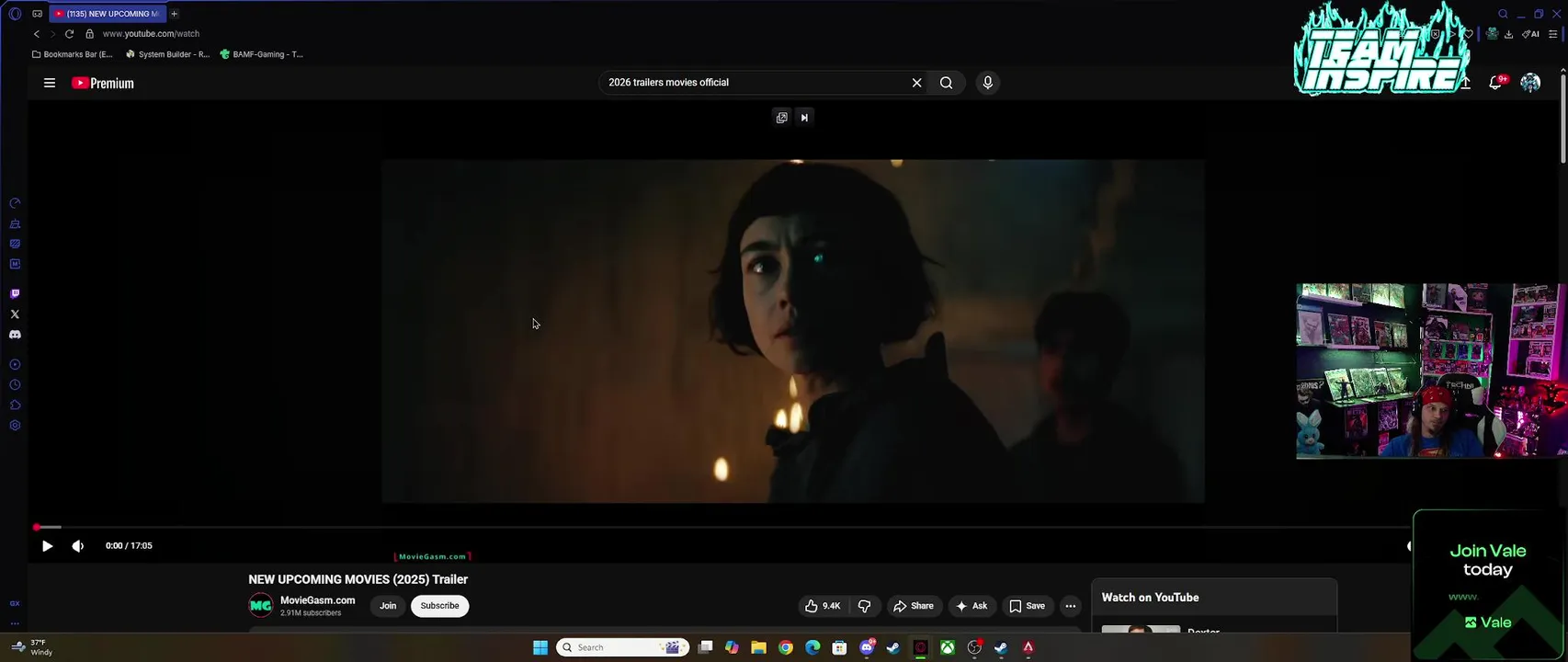Open BAMF-Gaming bookmark
1568x662 pixels.
click(x=261, y=54)
